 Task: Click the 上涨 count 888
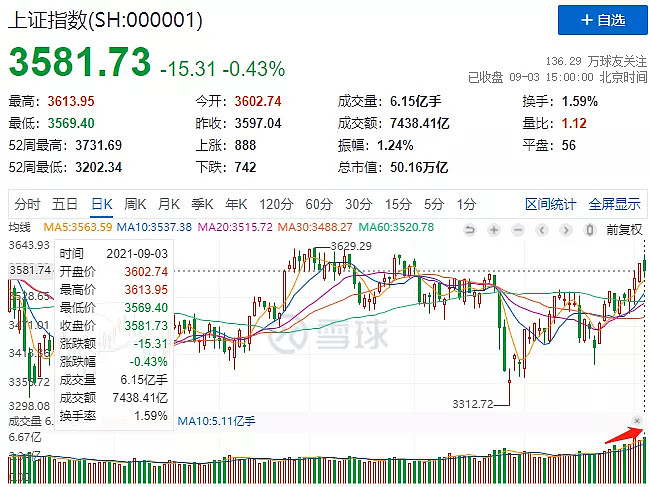(x=245, y=145)
